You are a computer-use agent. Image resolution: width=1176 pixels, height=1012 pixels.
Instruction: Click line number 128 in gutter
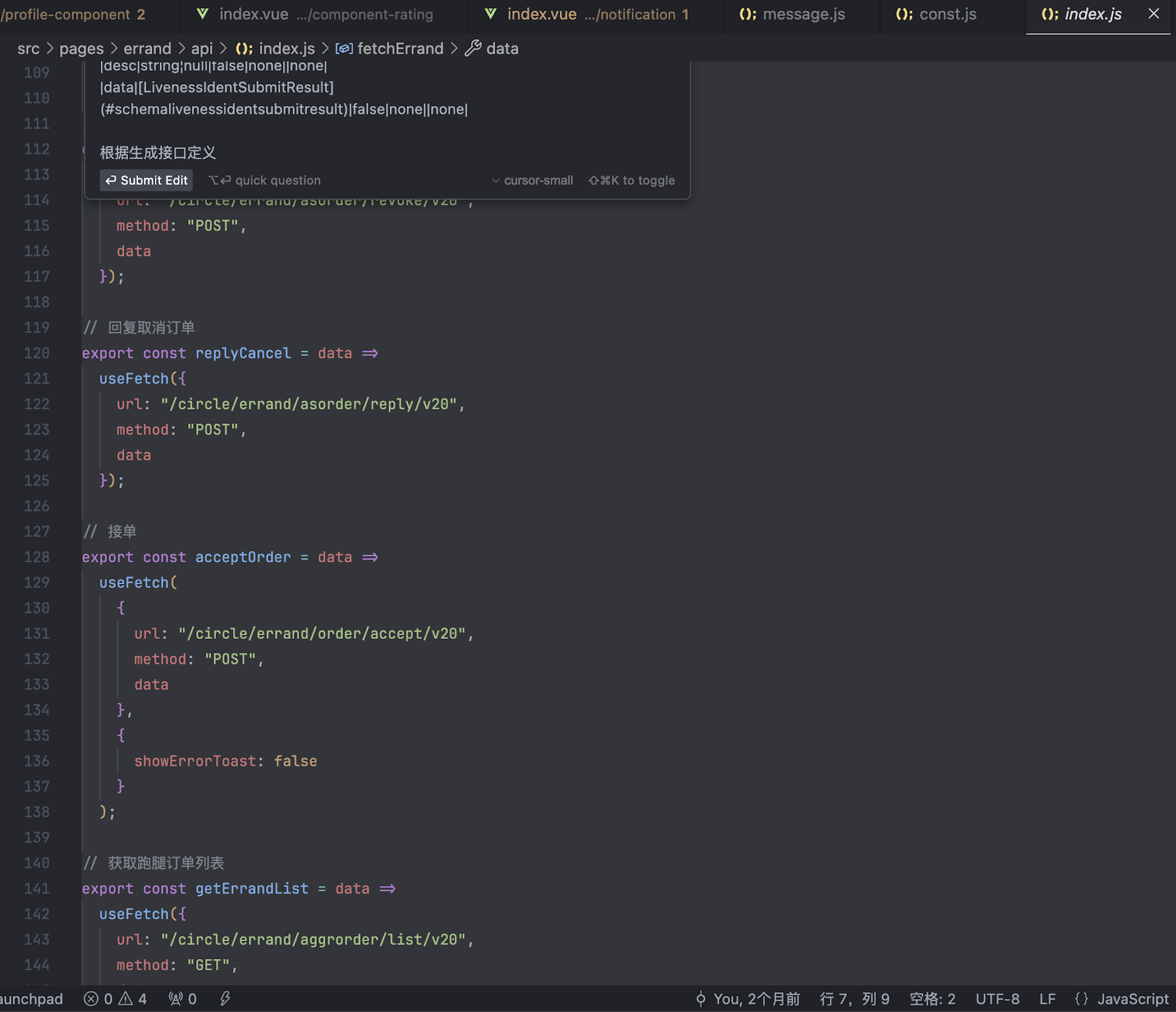tap(37, 557)
